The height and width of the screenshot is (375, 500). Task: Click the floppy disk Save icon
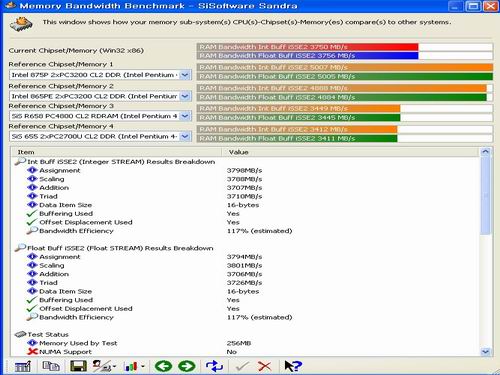click(78, 366)
